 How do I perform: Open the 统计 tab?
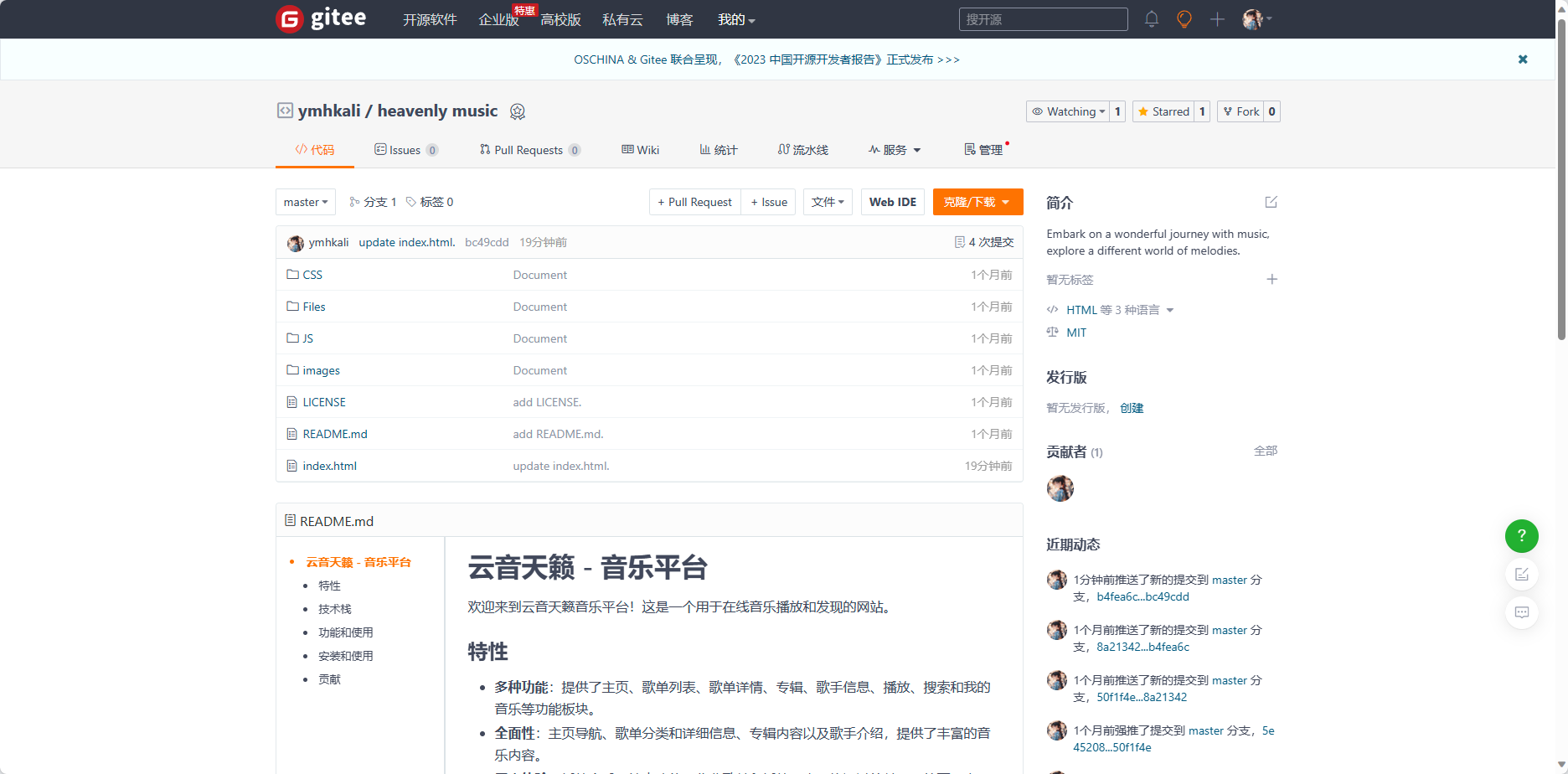(719, 150)
